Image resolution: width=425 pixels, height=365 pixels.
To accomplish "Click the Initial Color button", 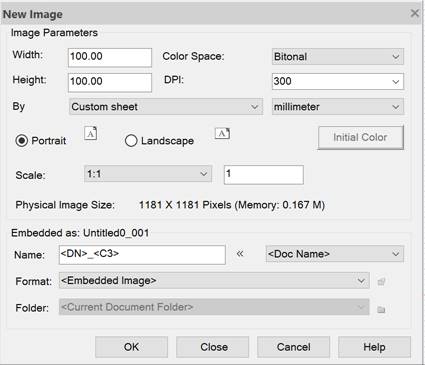I will pos(361,137).
